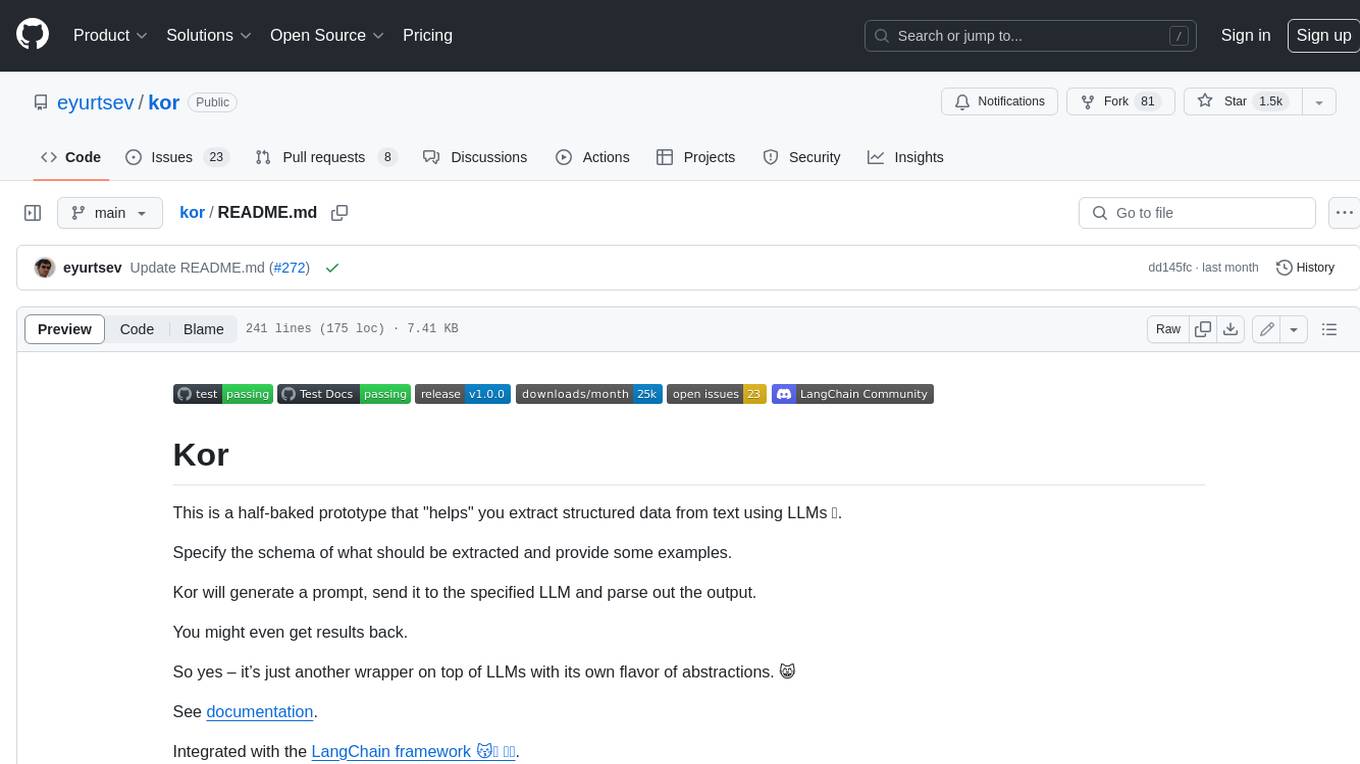The image size is (1360, 764).
Task: Expand the Open Source menu
Action: pyautogui.click(x=327, y=35)
